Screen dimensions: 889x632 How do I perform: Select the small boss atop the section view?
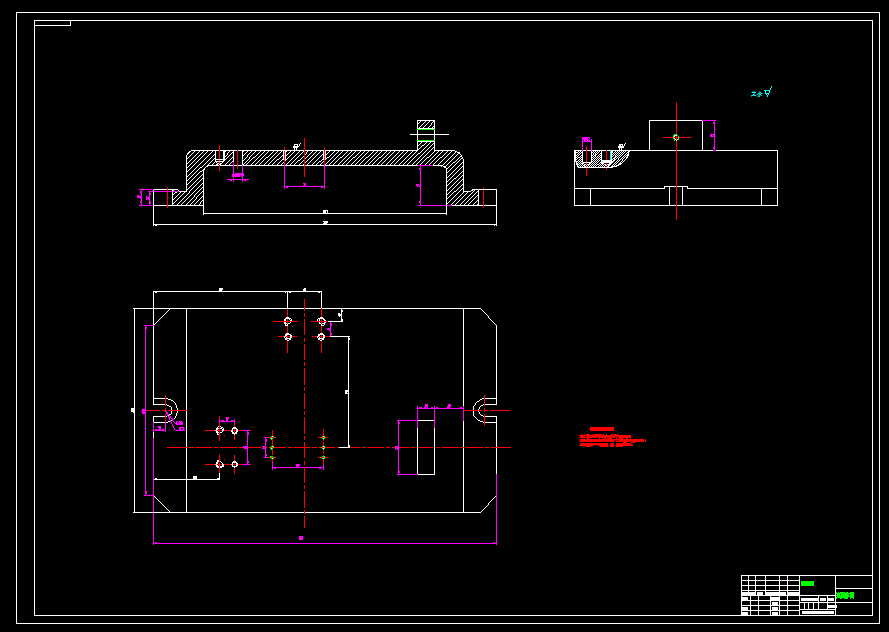426,135
